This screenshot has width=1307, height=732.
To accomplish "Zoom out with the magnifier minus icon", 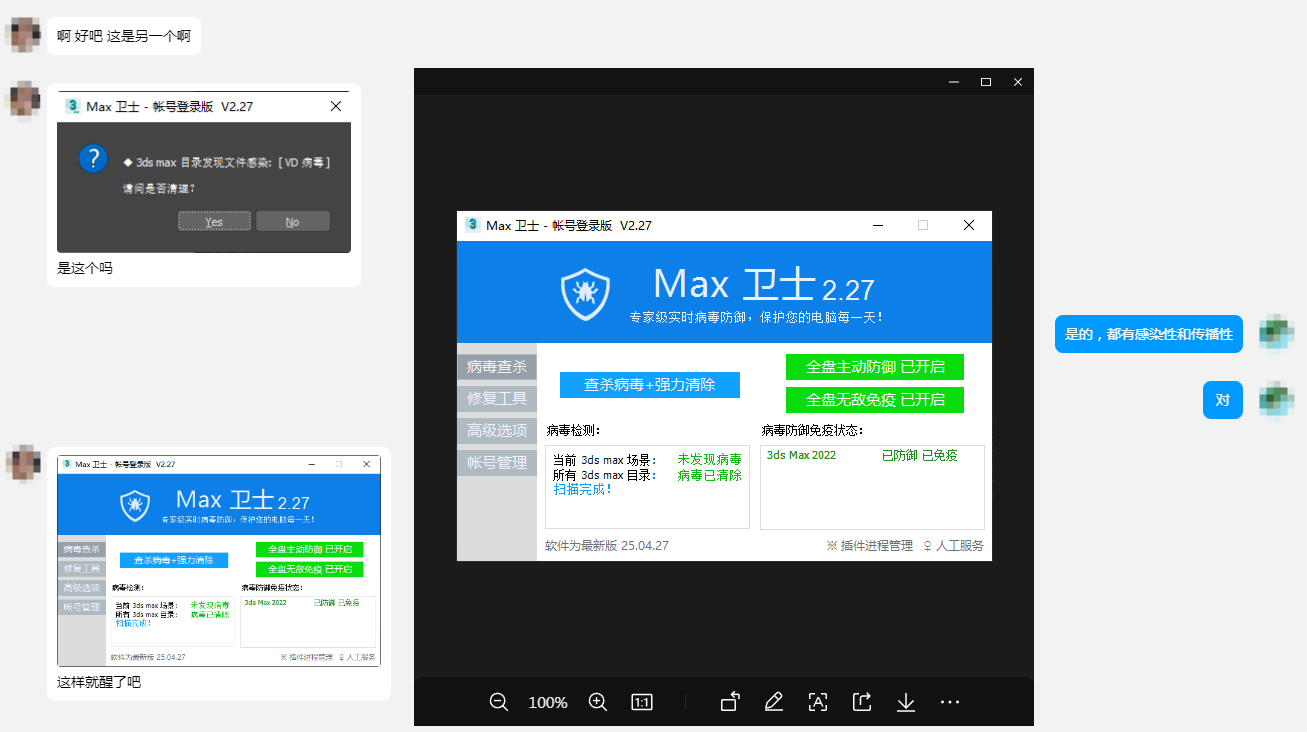I will (499, 702).
